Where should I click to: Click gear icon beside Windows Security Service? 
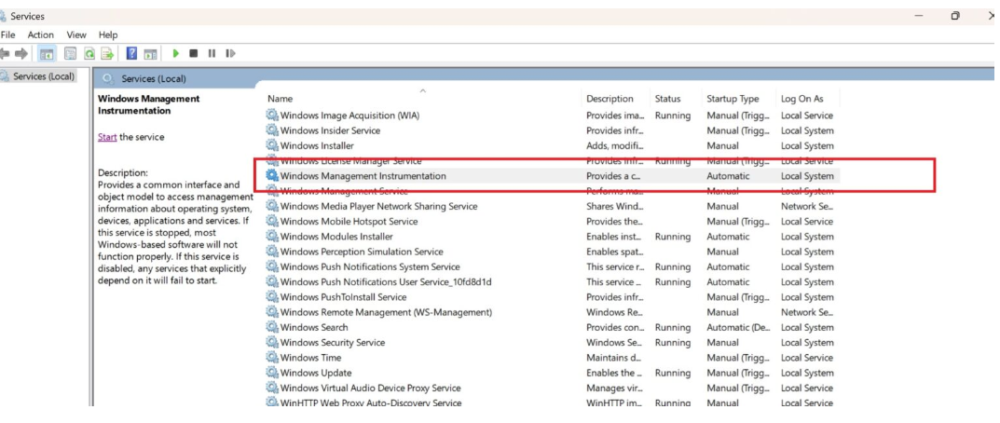coord(272,343)
